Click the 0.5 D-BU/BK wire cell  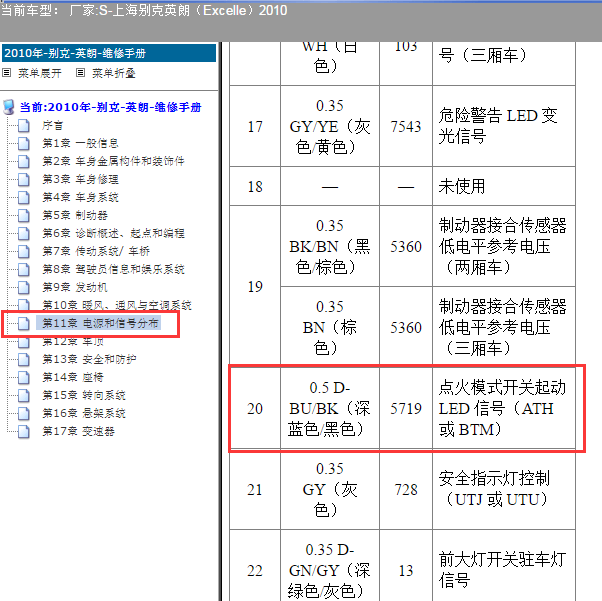coord(330,408)
